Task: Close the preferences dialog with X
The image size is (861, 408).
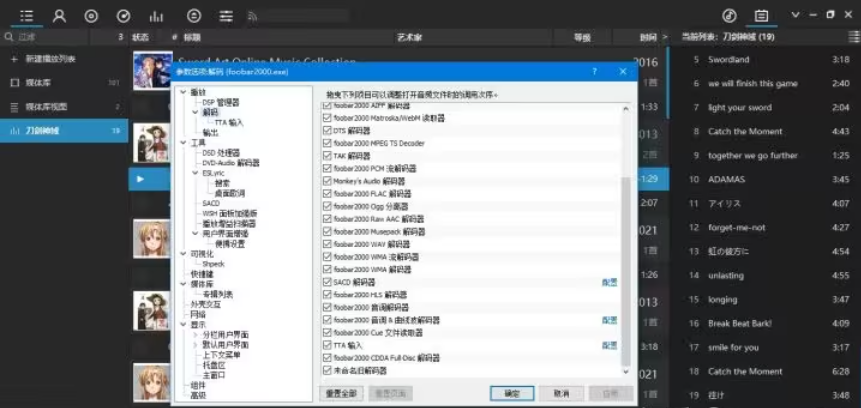Action: 623,71
